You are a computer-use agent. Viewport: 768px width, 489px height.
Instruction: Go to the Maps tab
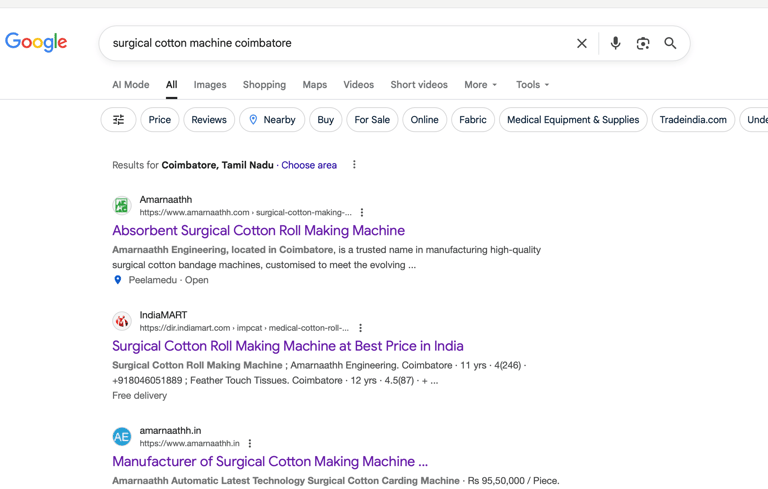[314, 84]
